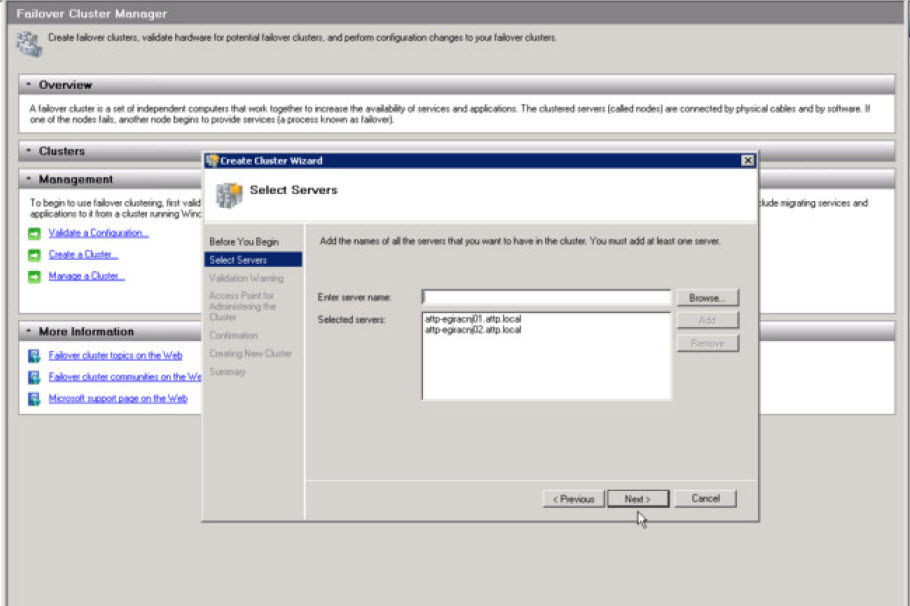This screenshot has height=606, width=910.
Task: Select the Select Servers wizard step
Action: [x=253, y=259]
